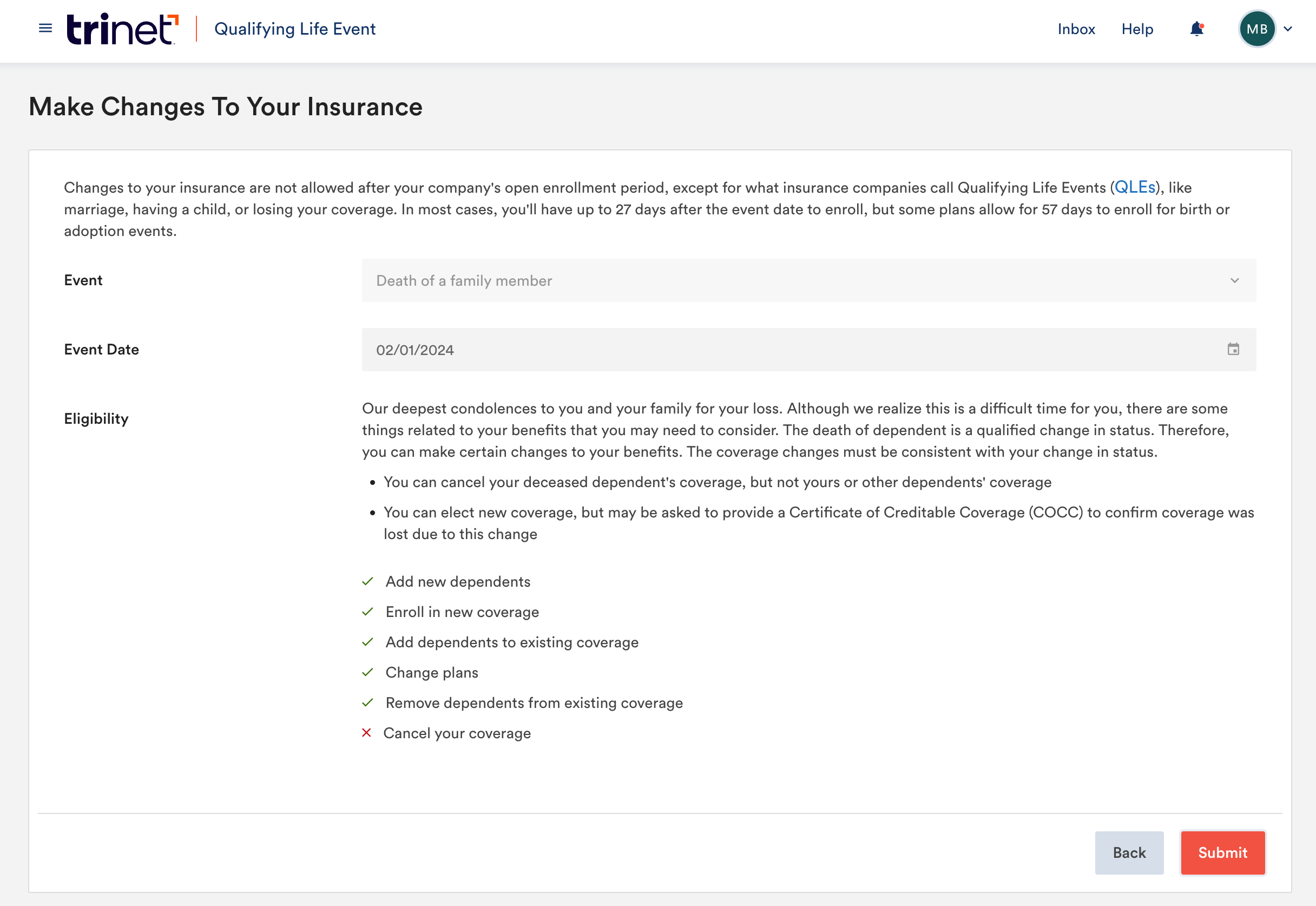Click the MB user avatar
The height and width of the screenshot is (906, 1316).
[x=1256, y=29]
